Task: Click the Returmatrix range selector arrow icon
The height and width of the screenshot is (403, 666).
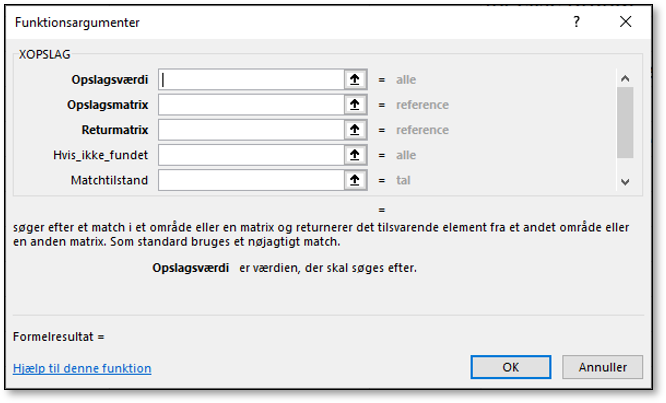Action: [x=355, y=130]
